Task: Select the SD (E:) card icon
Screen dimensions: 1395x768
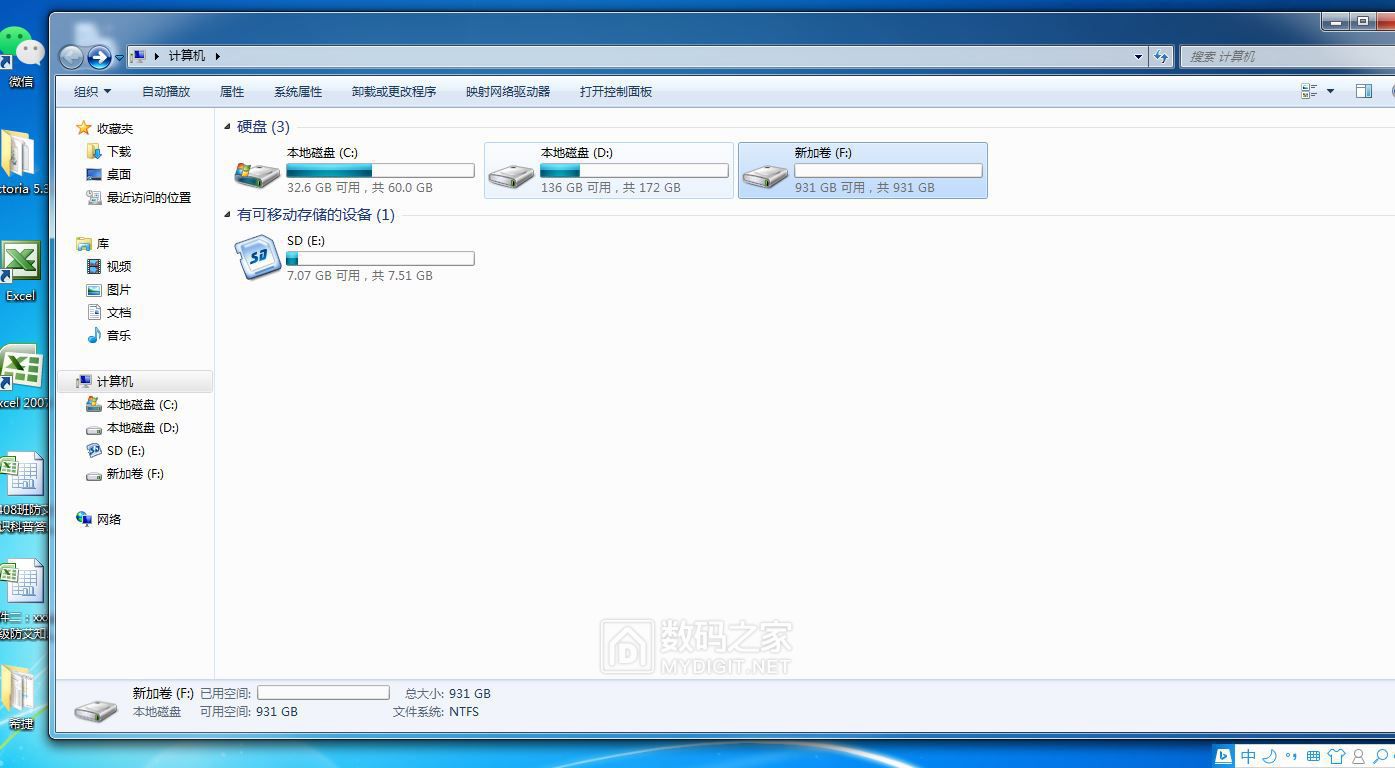Action: (x=257, y=258)
